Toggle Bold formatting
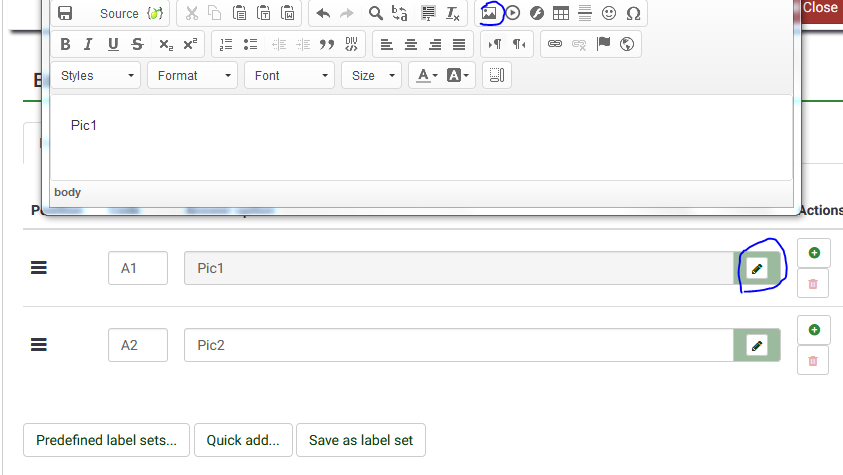The image size is (843, 475). (x=65, y=44)
